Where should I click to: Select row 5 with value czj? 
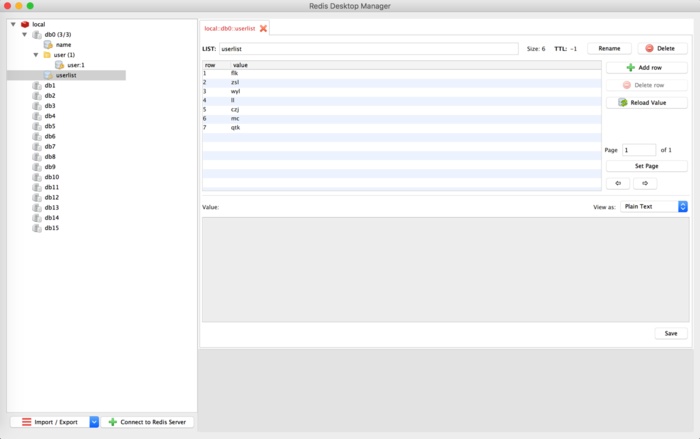click(x=402, y=109)
